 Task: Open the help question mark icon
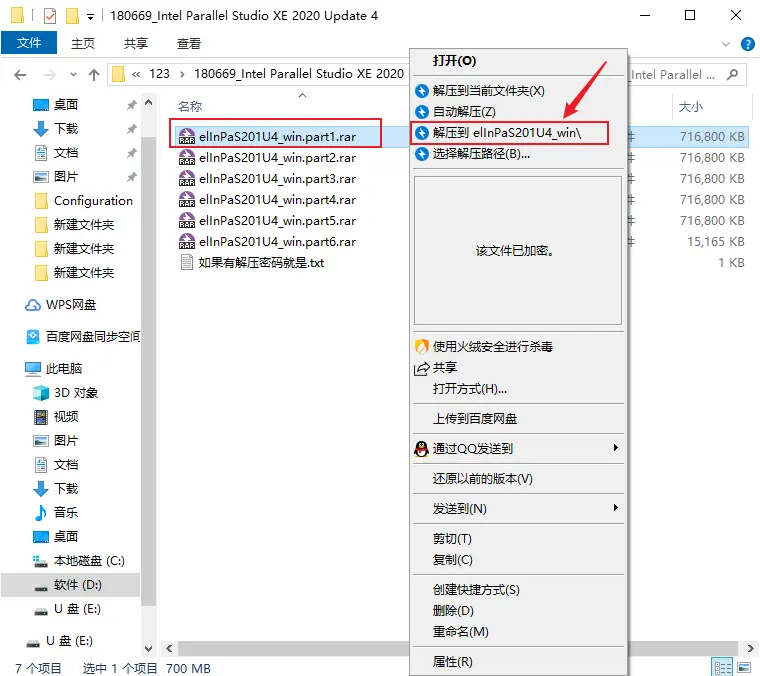pos(747,44)
